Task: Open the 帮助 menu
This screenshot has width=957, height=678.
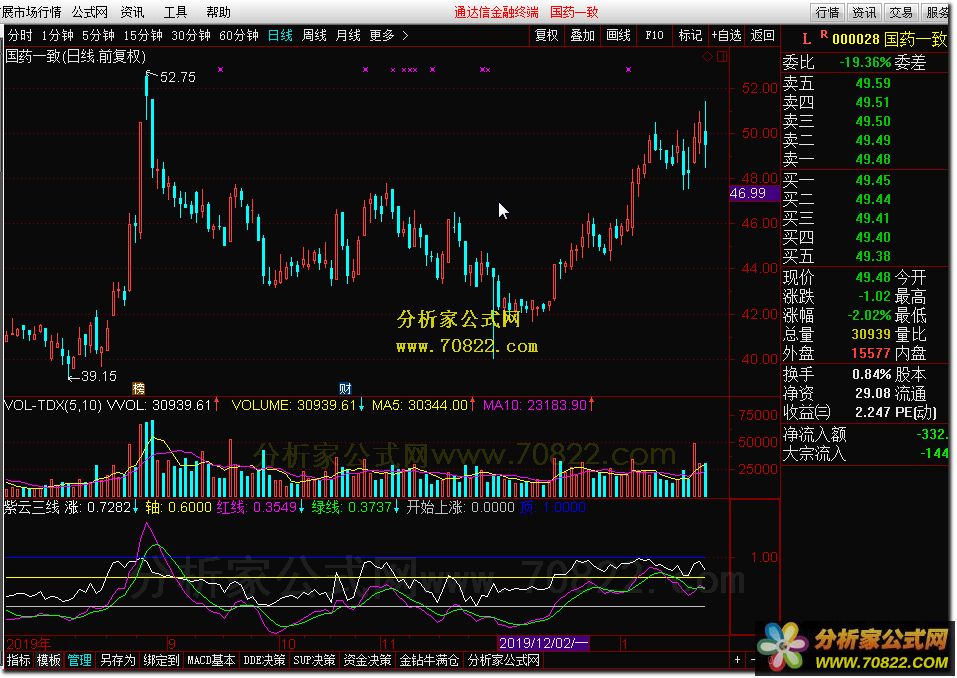Action: 218,12
